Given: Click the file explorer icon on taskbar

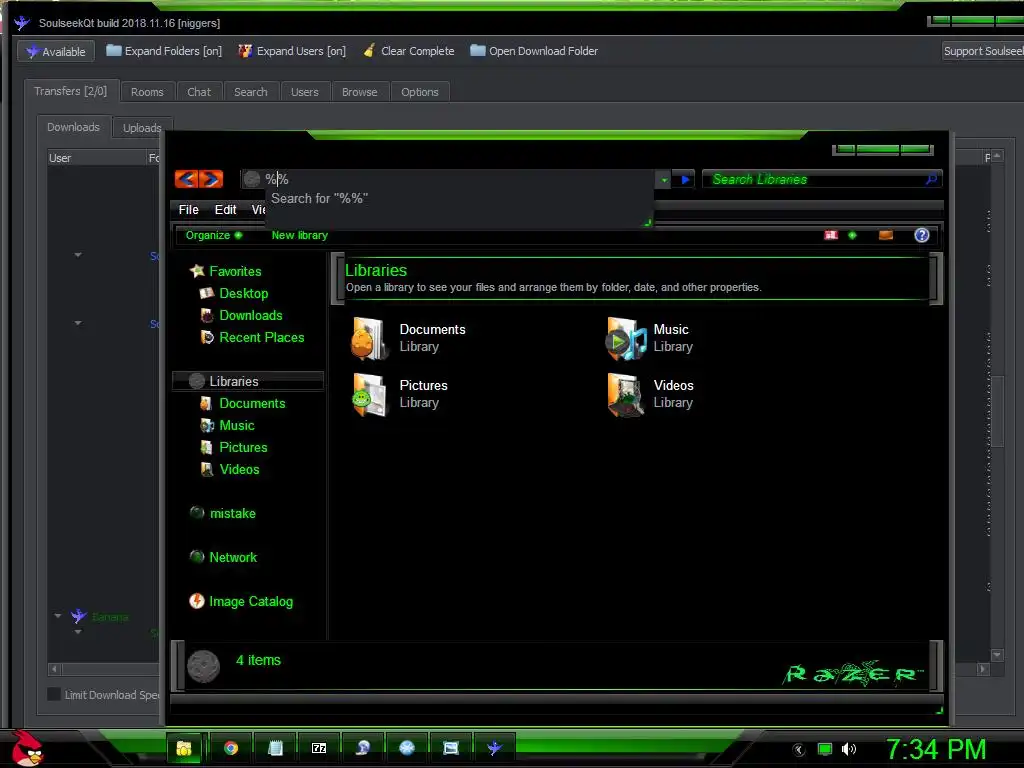Looking at the screenshot, I should [184, 748].
